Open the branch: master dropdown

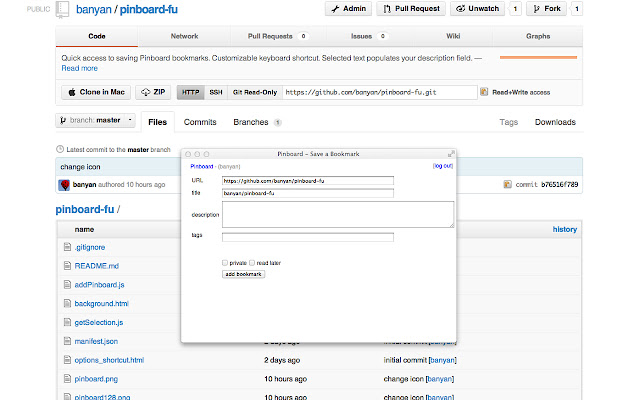(96, 120)
